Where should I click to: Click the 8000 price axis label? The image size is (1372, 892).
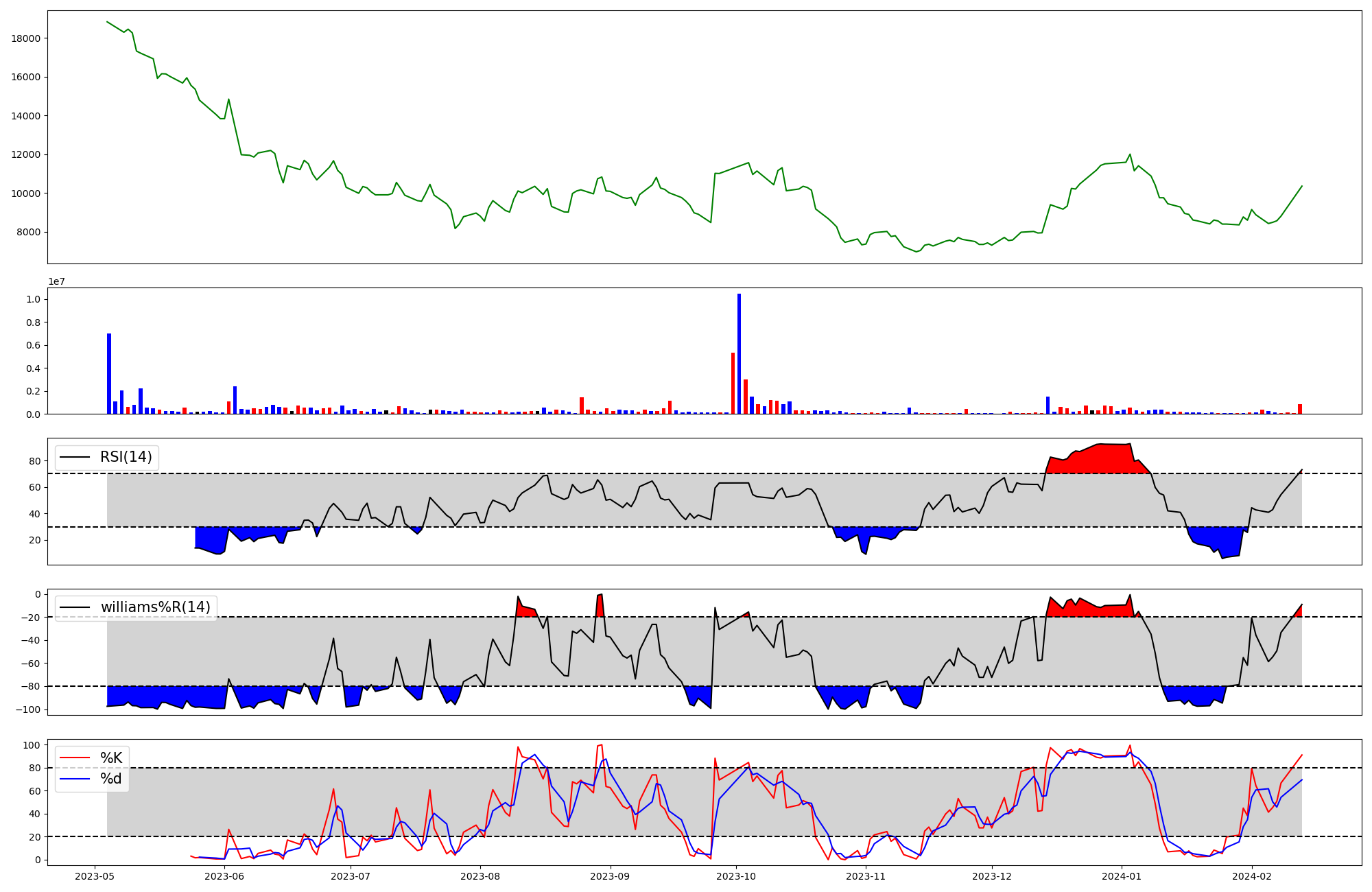pos(29,232)
